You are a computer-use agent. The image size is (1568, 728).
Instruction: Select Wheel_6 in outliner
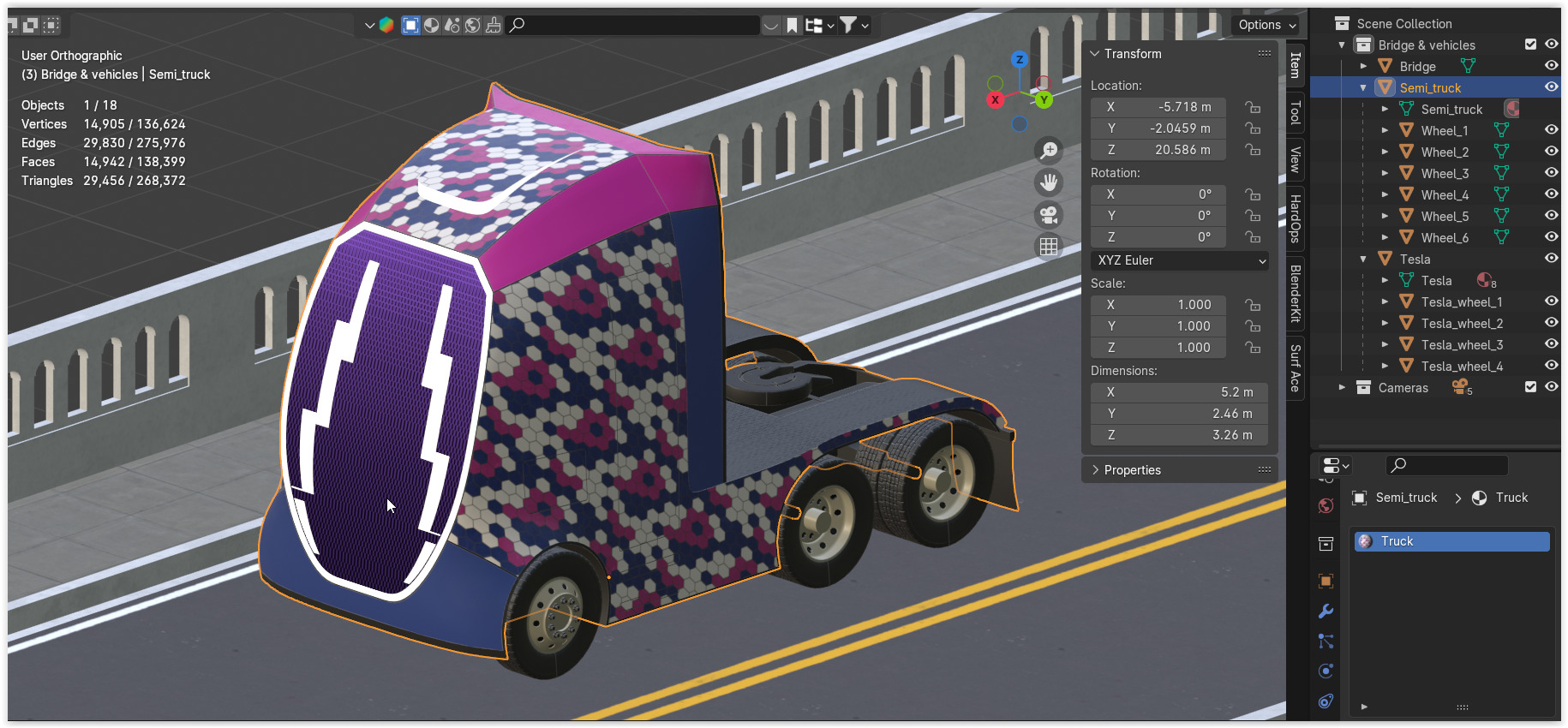coord(1445,237)
